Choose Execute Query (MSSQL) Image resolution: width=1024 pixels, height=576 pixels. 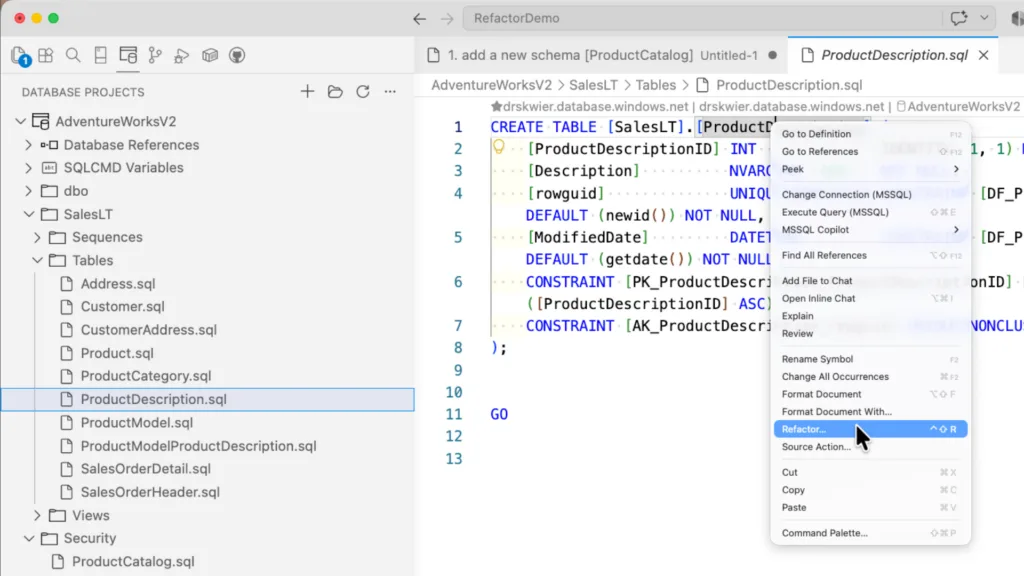(871, 212)
